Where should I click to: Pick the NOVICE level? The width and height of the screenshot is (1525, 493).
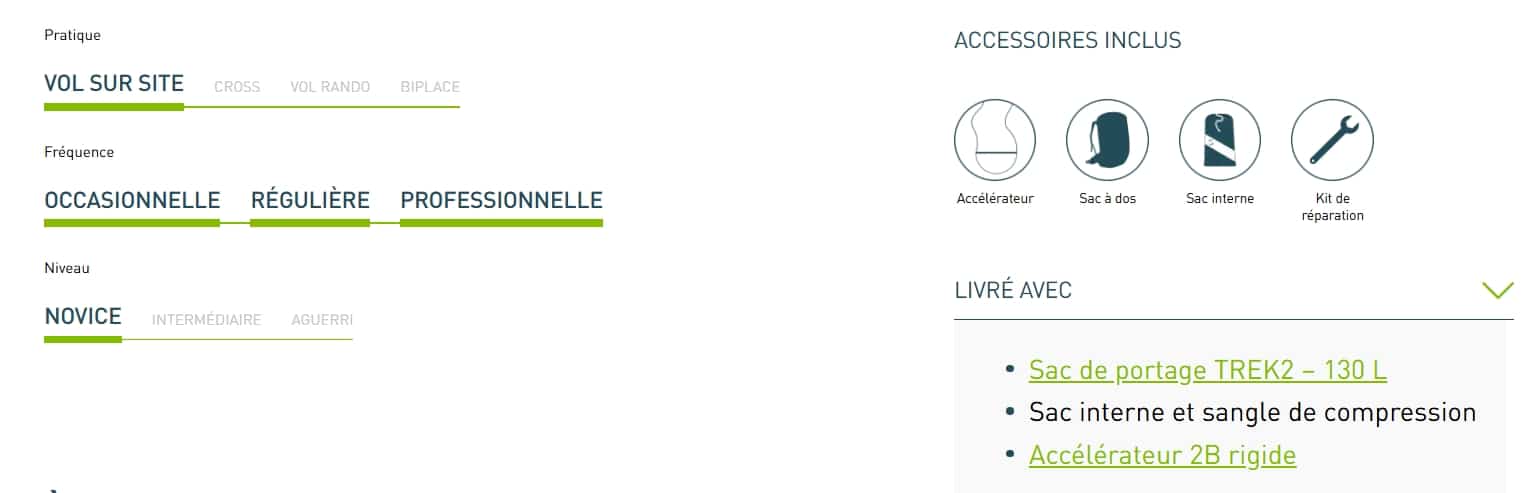click(83, 317)
